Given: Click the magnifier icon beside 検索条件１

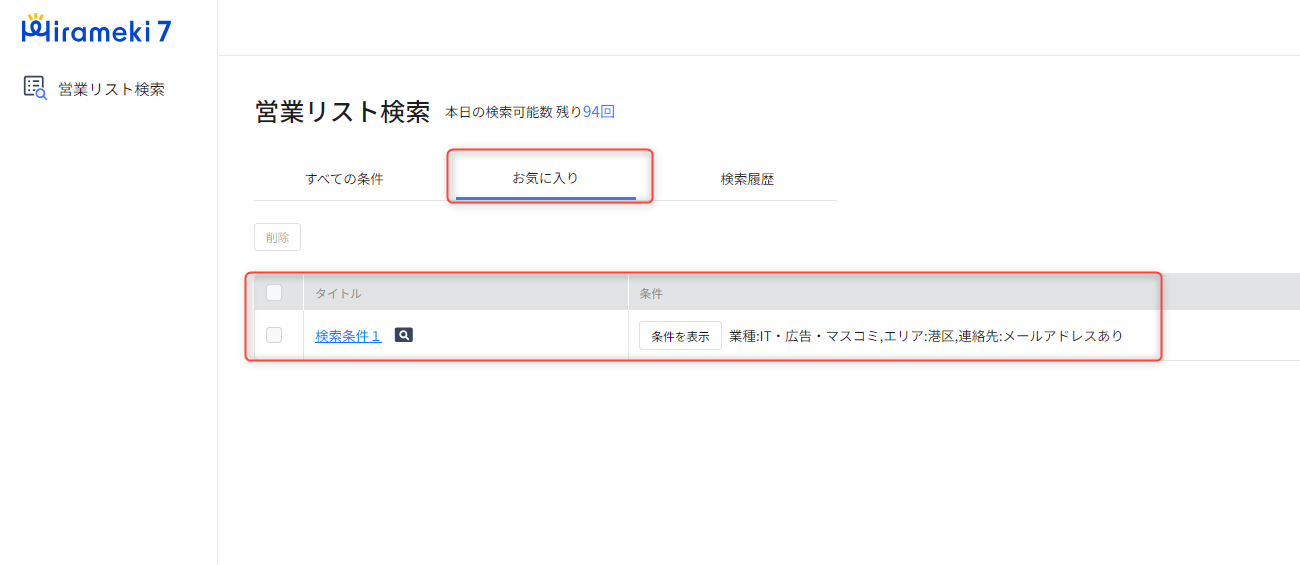Looking at the screenshot, I should tap(403, 335).
